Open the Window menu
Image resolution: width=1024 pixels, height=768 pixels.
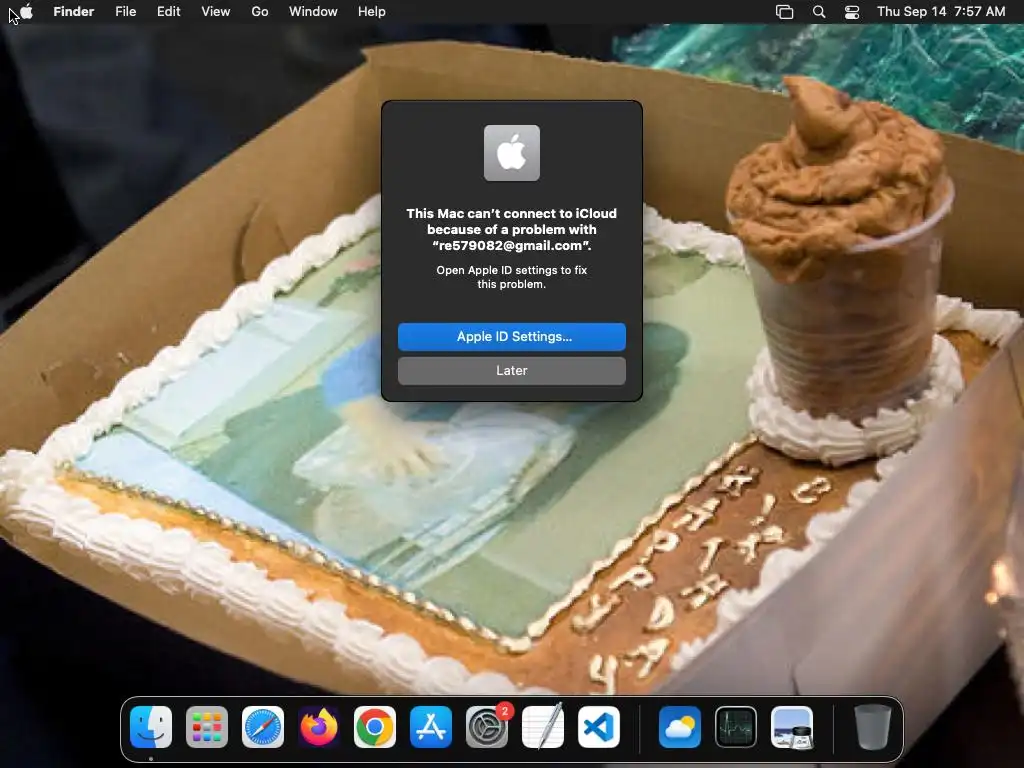[313, 11]
